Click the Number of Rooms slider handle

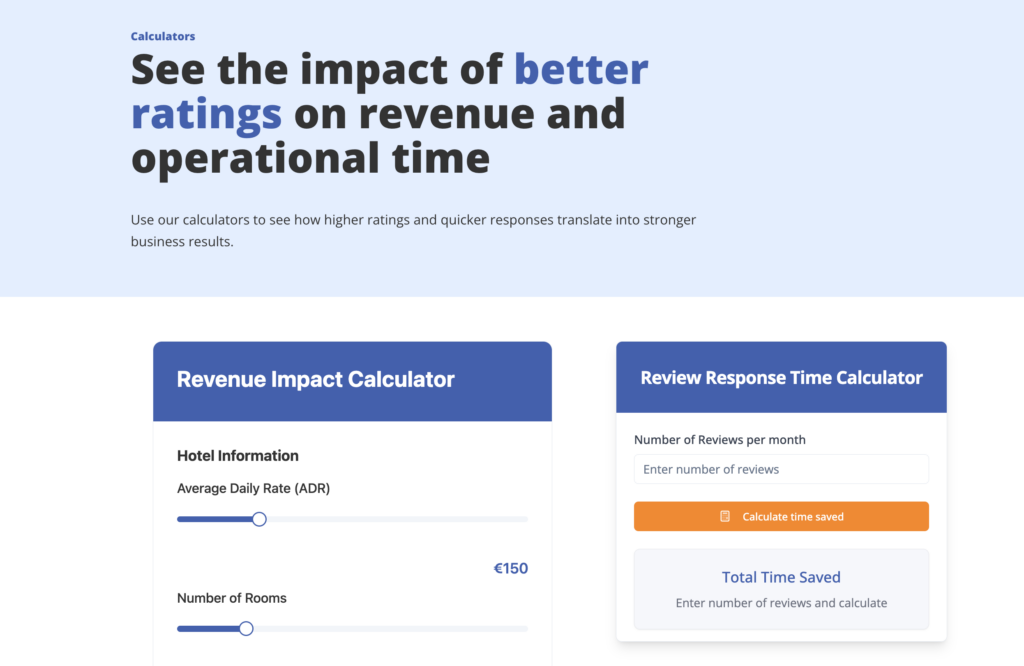click(246, 629)
